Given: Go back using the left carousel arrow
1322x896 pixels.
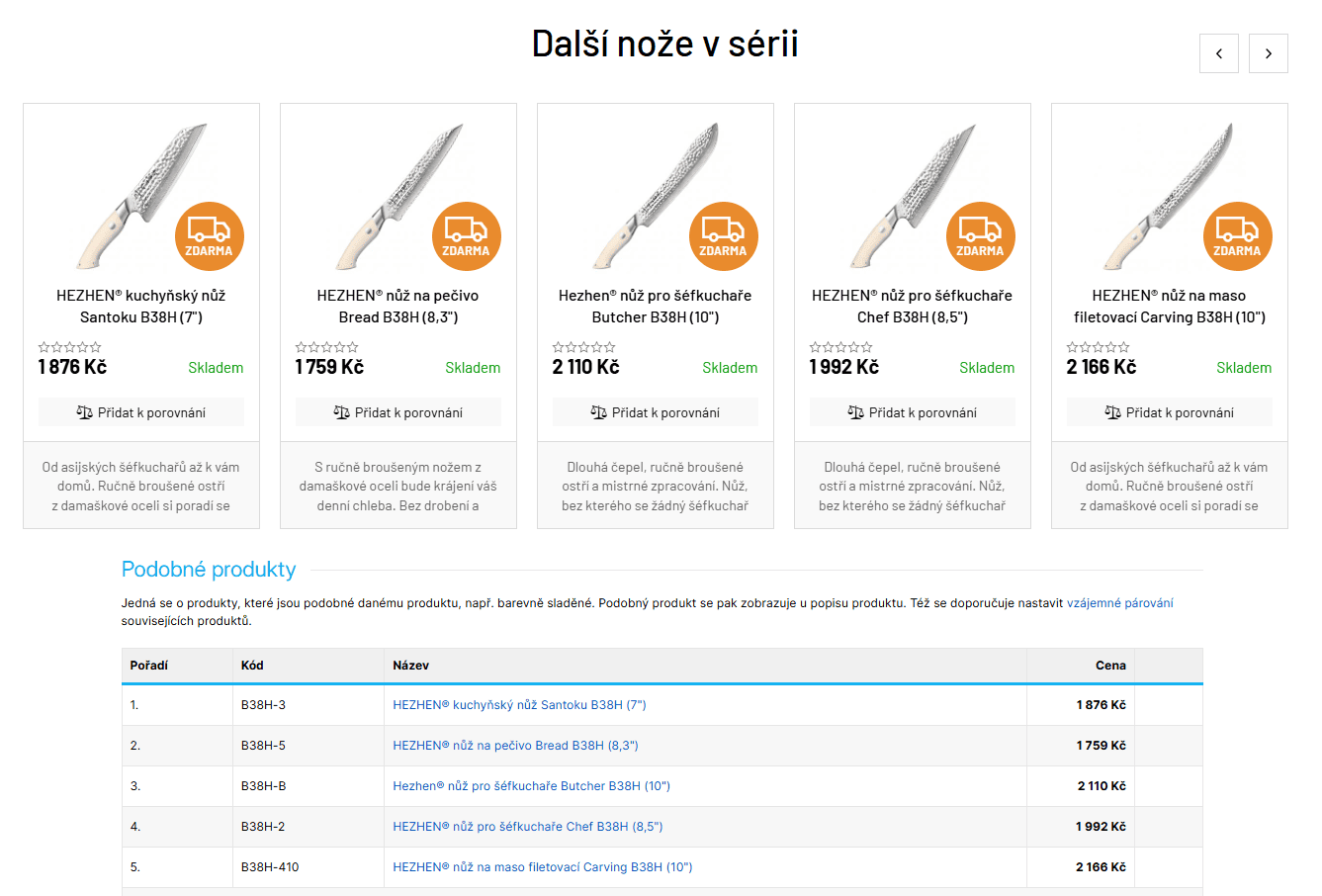Looking at the screenshot, I should pos(1219,53).
